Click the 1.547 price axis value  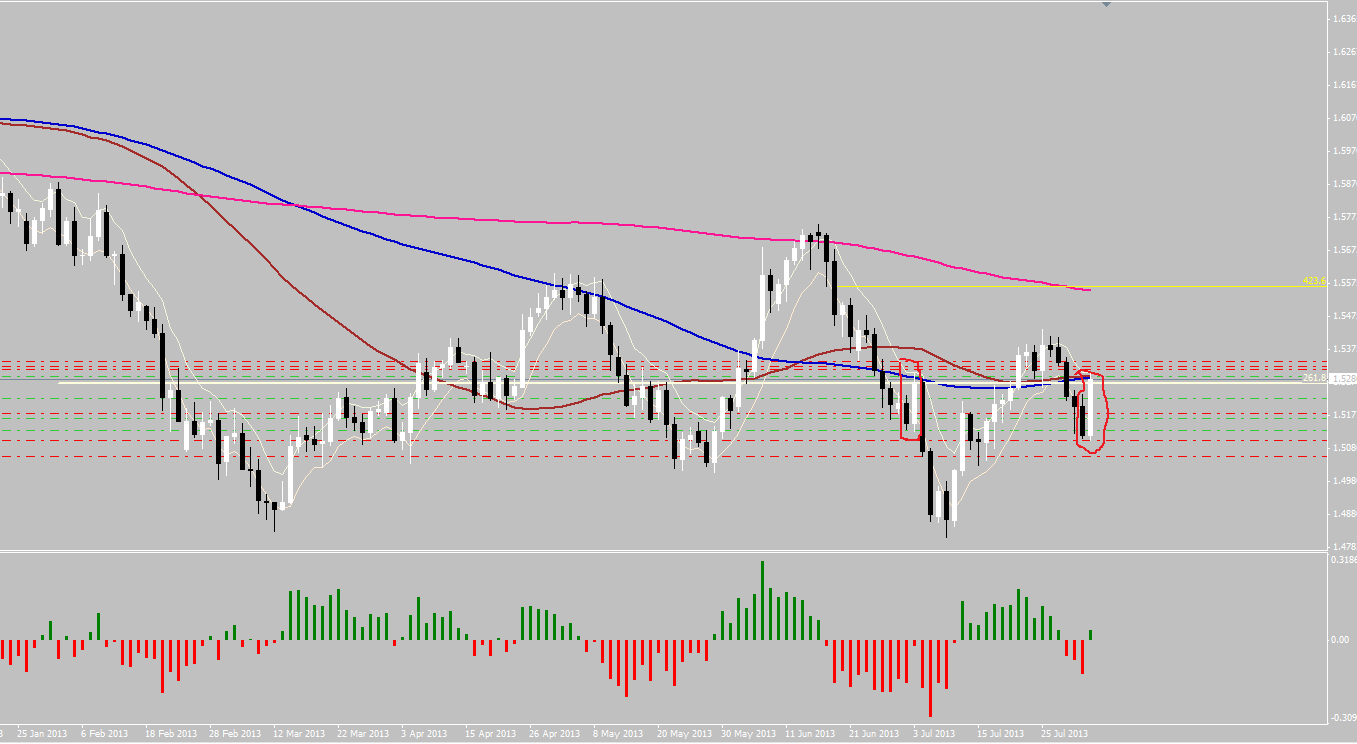1343,315
